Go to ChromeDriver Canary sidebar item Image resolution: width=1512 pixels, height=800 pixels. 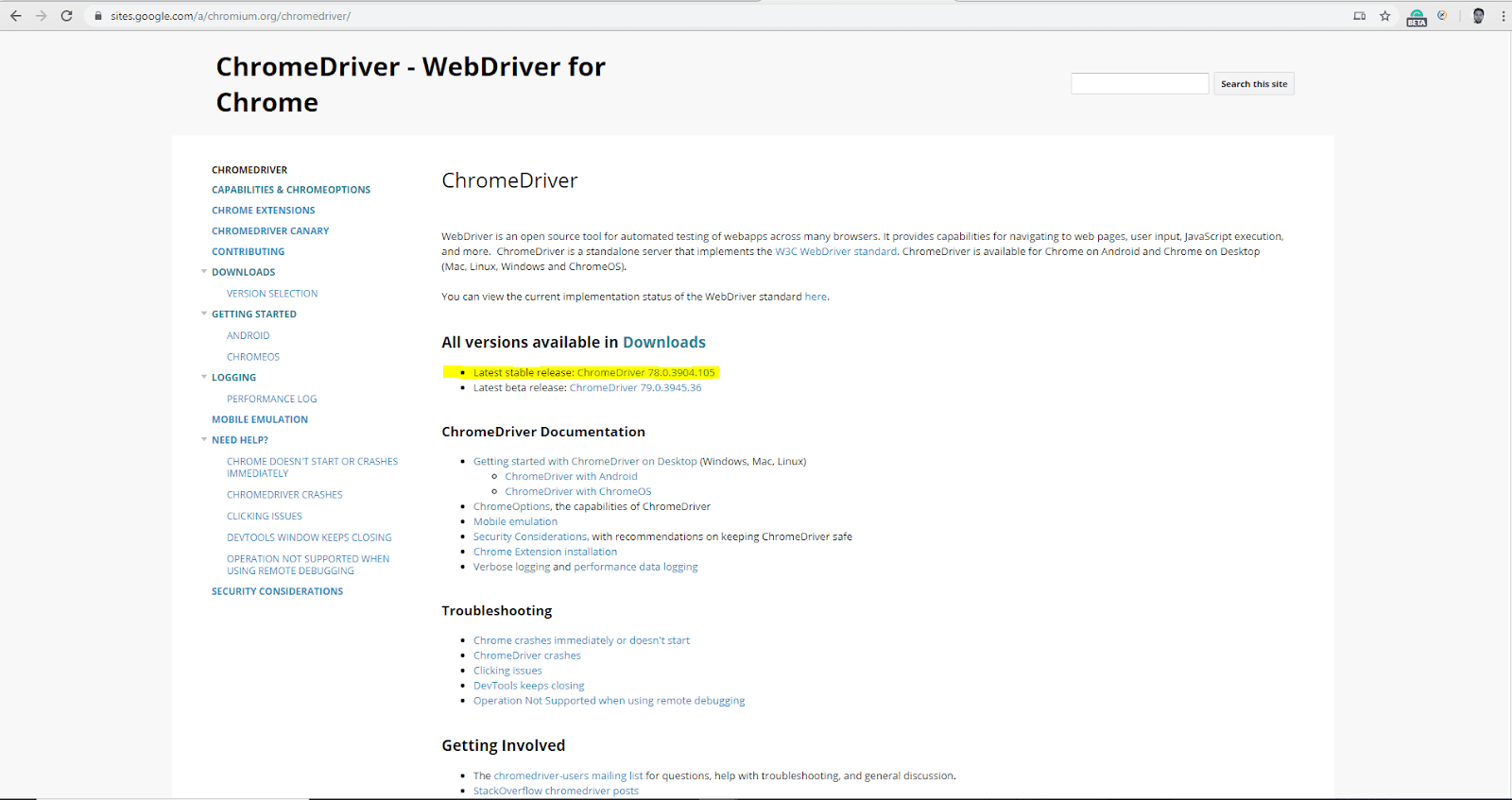click(x=270, y=230)
